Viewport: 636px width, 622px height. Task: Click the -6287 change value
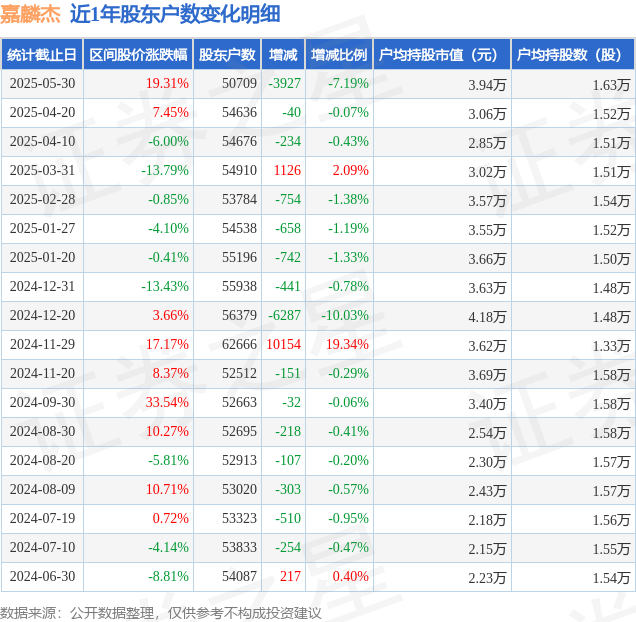284,316
